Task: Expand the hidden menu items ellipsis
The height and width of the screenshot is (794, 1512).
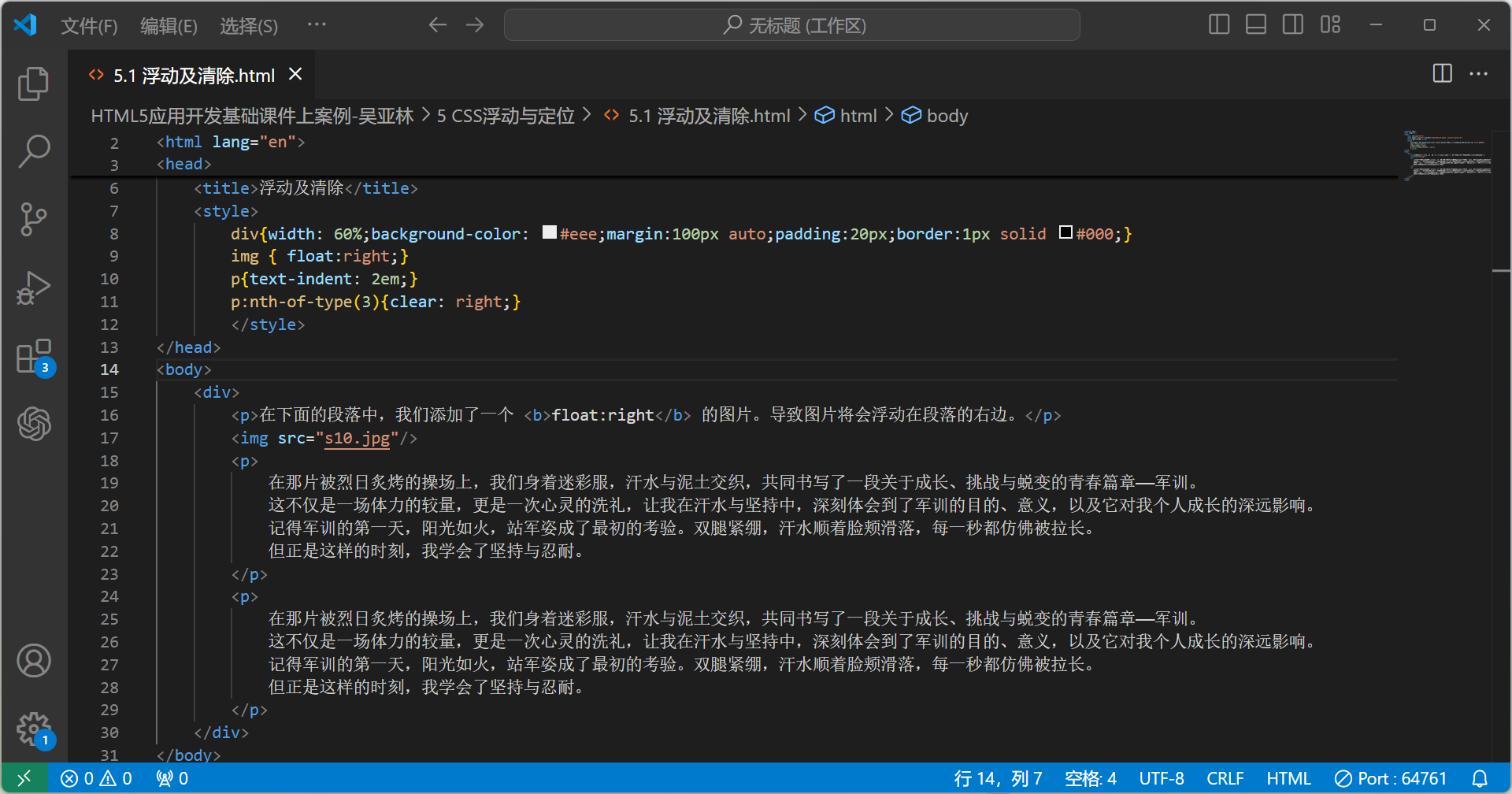Action: point(317,25)
